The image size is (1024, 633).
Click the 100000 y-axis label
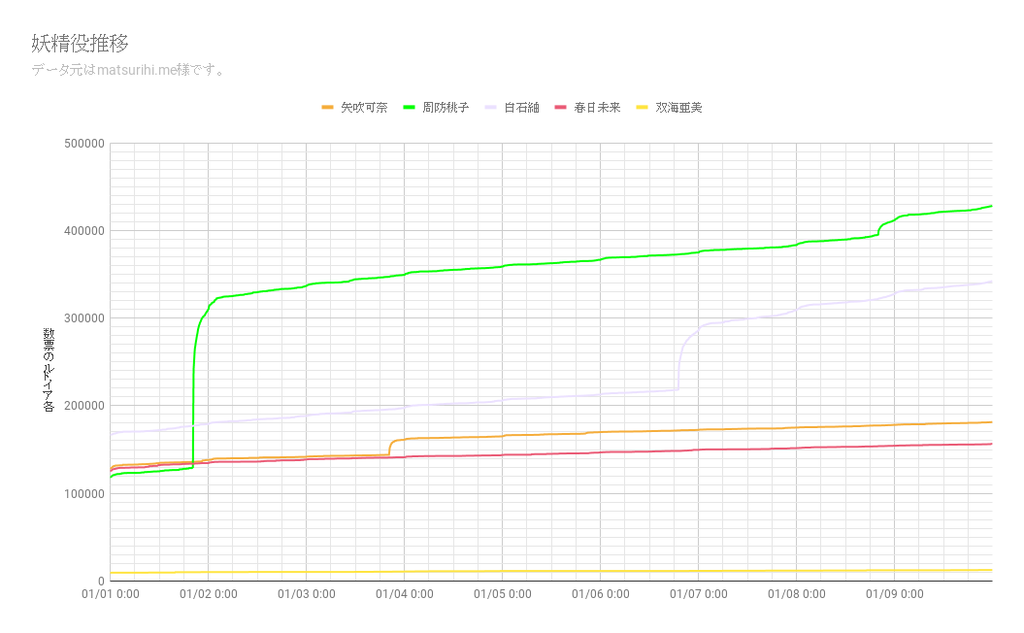(84, 494)
